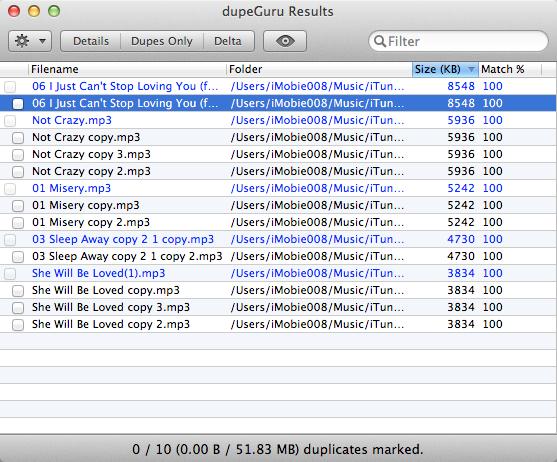Sort by Match % column header

(510, 69)
